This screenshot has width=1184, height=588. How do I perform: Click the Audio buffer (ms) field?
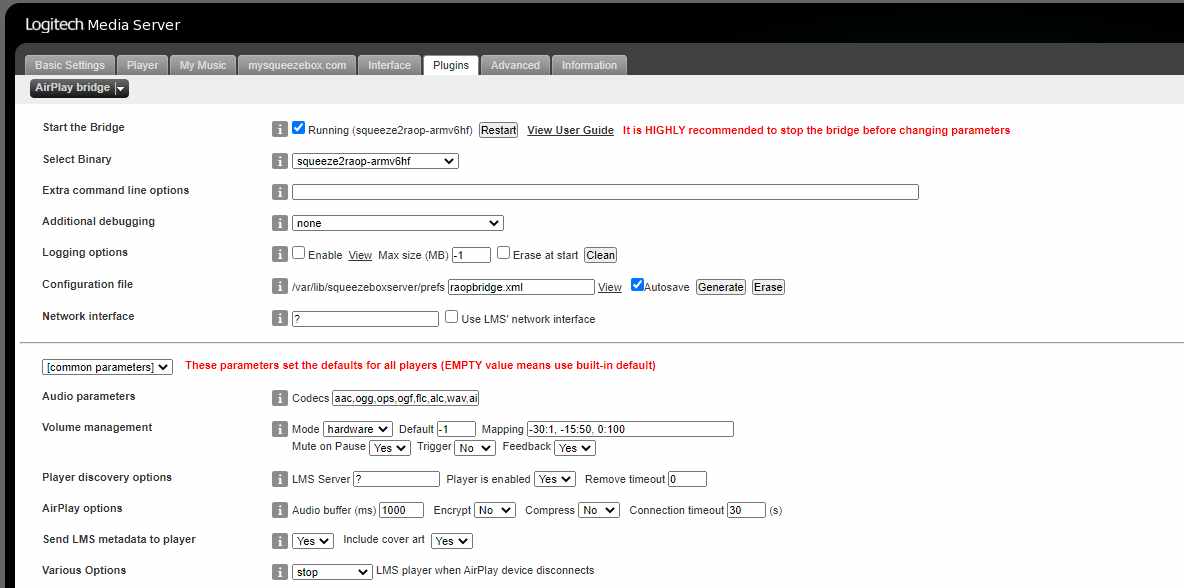coord(402,510)
